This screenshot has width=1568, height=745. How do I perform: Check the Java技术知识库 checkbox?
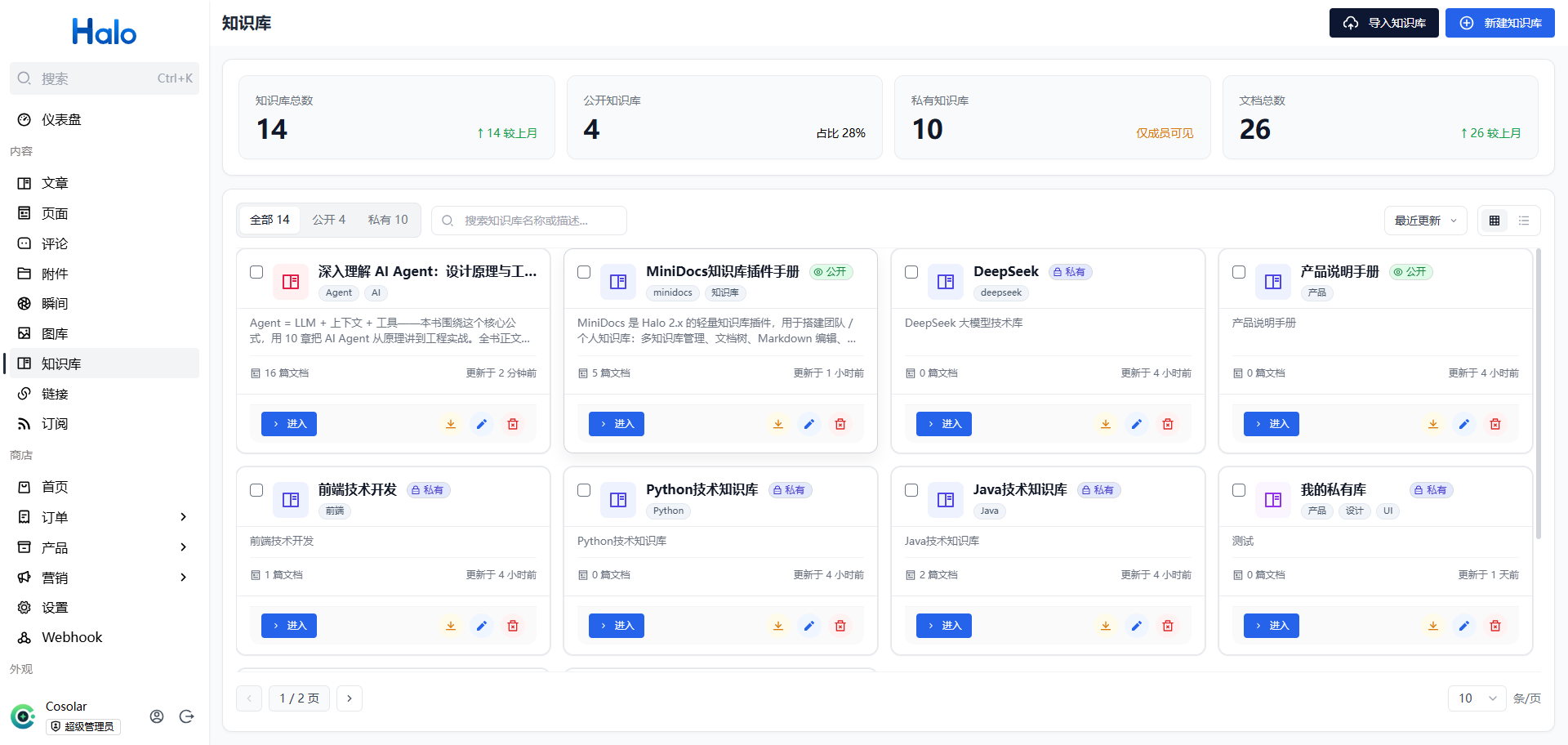[x=911, y=490]
